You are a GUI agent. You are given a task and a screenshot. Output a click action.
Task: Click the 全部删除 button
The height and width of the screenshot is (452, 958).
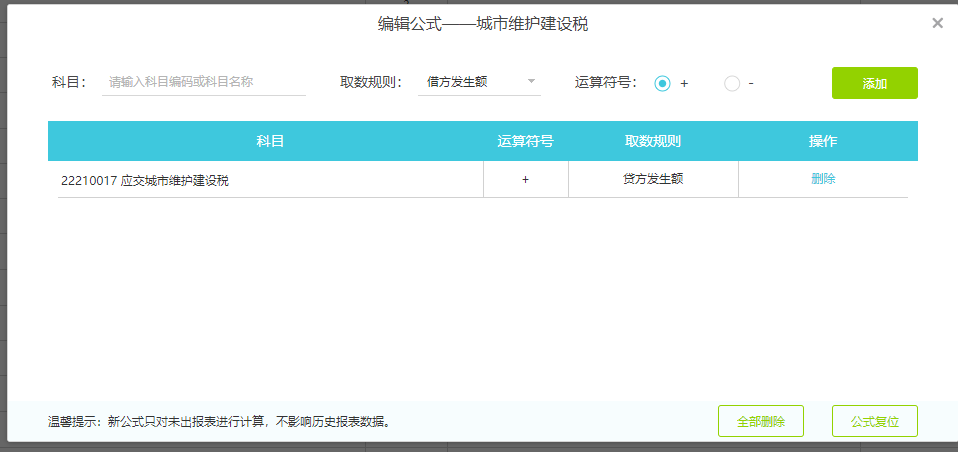761,421
